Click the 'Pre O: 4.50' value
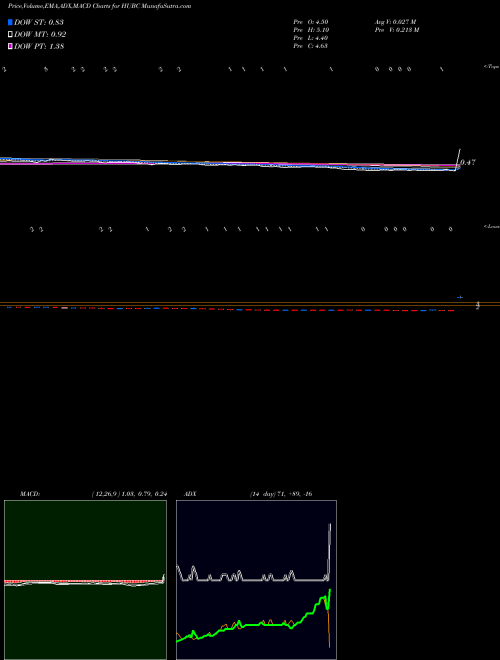500x660 pixels. click(311, 22)
